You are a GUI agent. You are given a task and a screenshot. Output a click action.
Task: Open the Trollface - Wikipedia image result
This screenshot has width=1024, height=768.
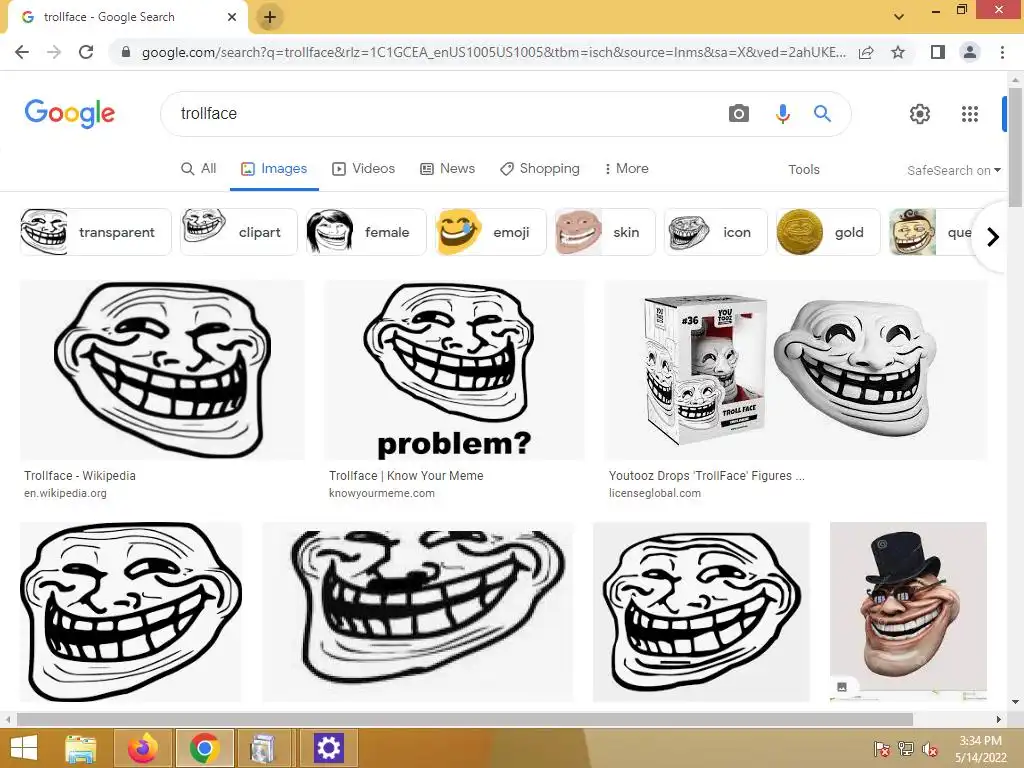[162, 370]
